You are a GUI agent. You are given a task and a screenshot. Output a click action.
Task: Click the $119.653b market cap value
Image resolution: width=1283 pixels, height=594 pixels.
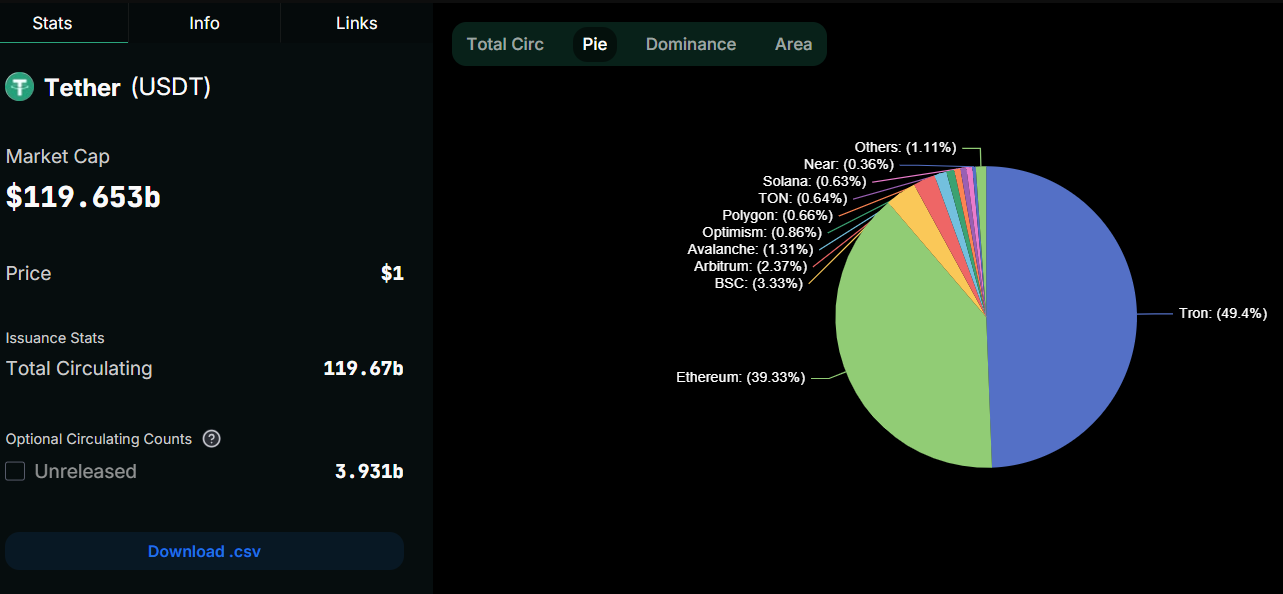[x=83, y=197]
